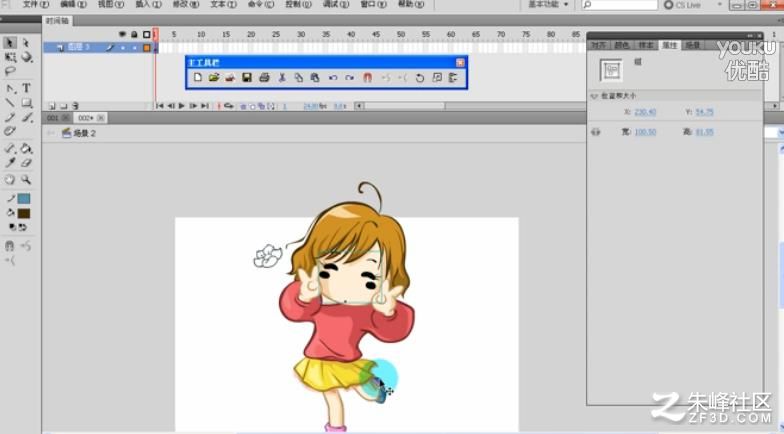Toggle lock width and height link icon
Image resolution: width=784 pixels, height=434 pixels.
[596, 132]
